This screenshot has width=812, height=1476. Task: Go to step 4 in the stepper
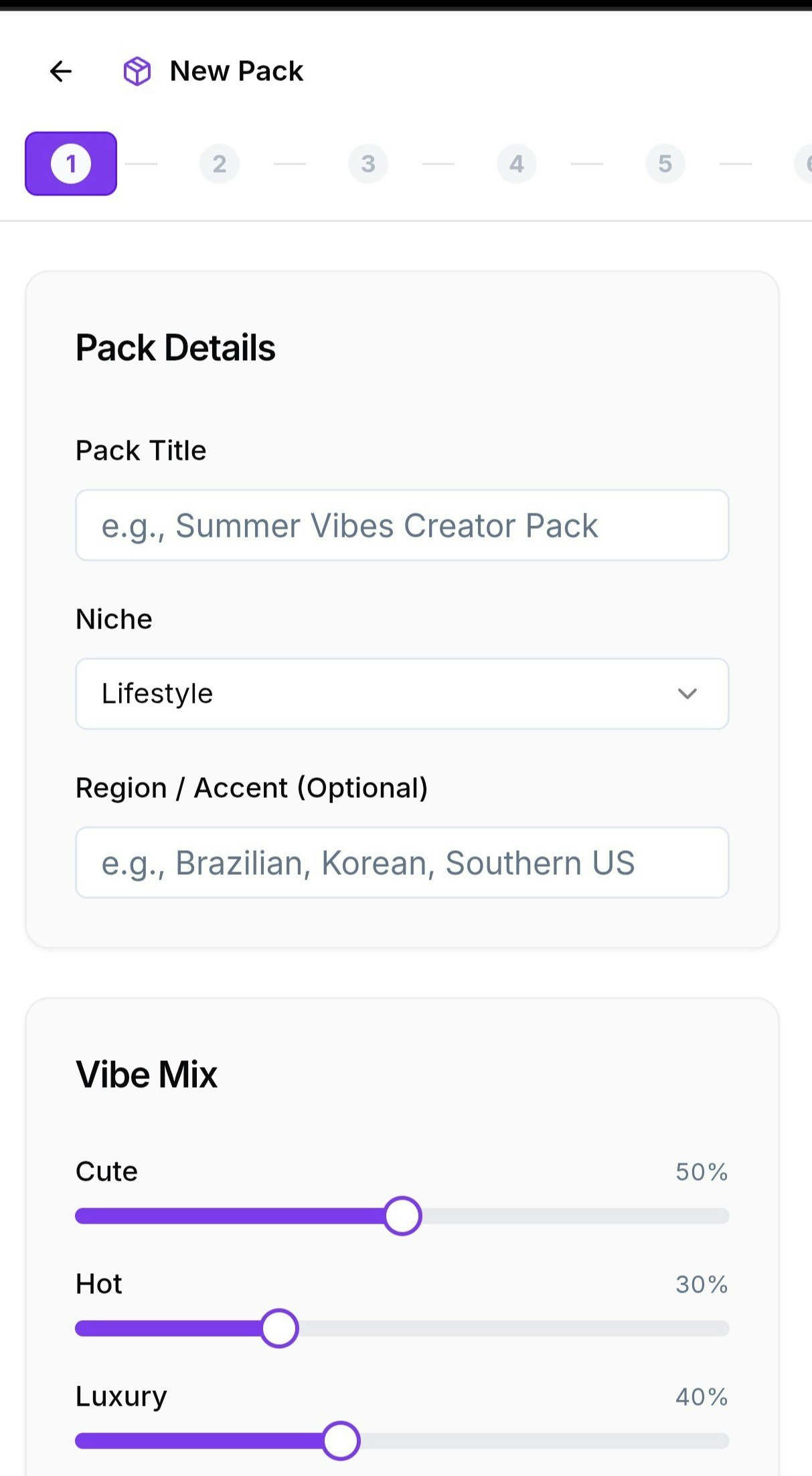(516, 163)
